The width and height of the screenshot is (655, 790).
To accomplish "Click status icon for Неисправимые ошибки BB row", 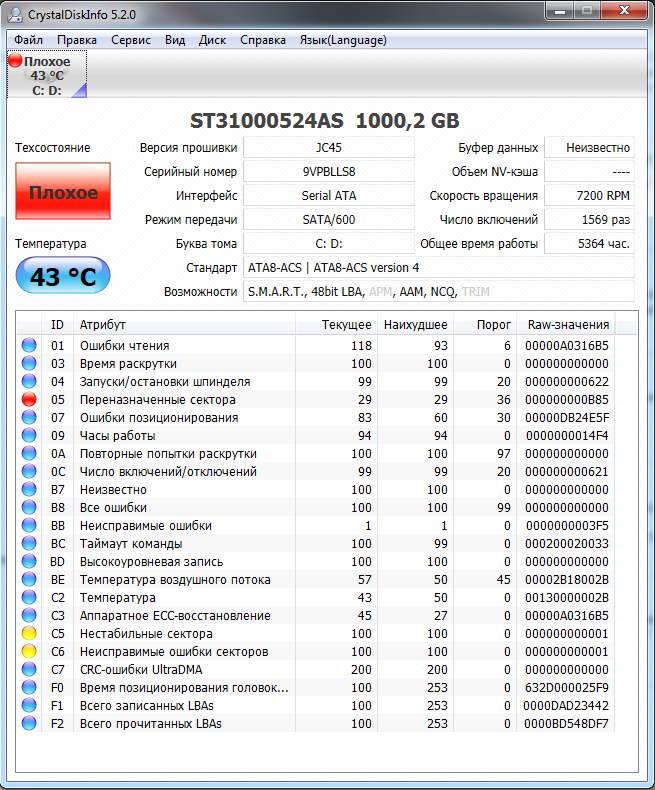I will click(x=29, y=525).
